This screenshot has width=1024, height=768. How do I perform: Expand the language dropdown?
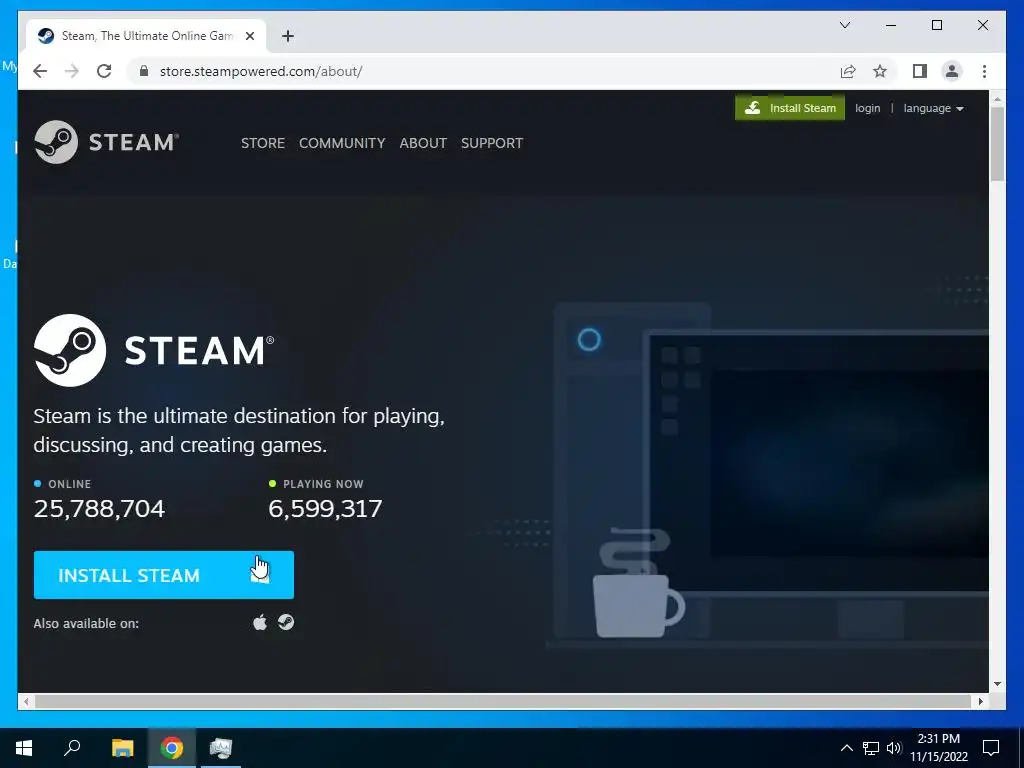[x=933, y=108]
